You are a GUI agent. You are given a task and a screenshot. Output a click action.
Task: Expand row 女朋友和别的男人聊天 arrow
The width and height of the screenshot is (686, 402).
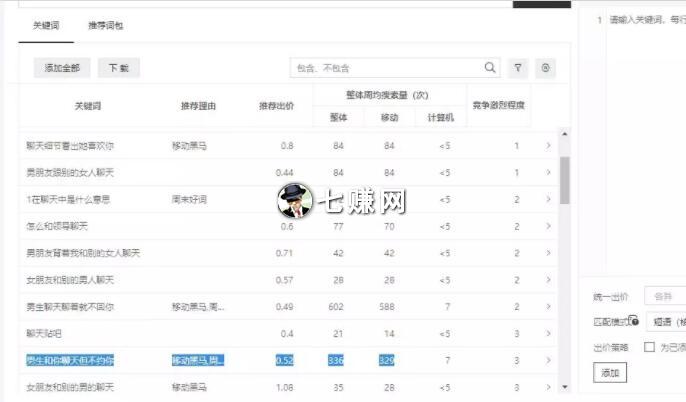[x=549, y=280]
